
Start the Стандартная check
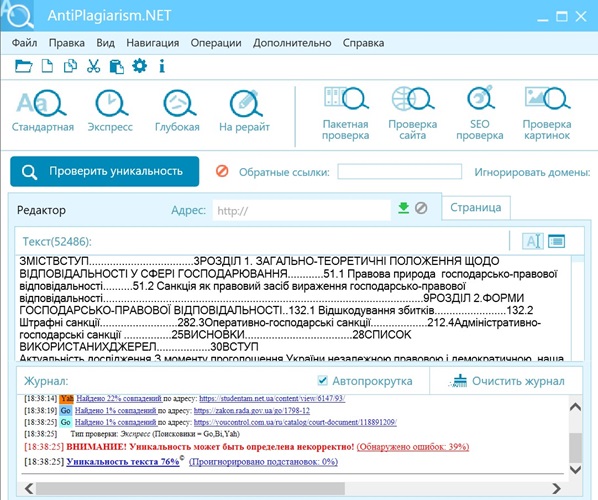point(43,111)
